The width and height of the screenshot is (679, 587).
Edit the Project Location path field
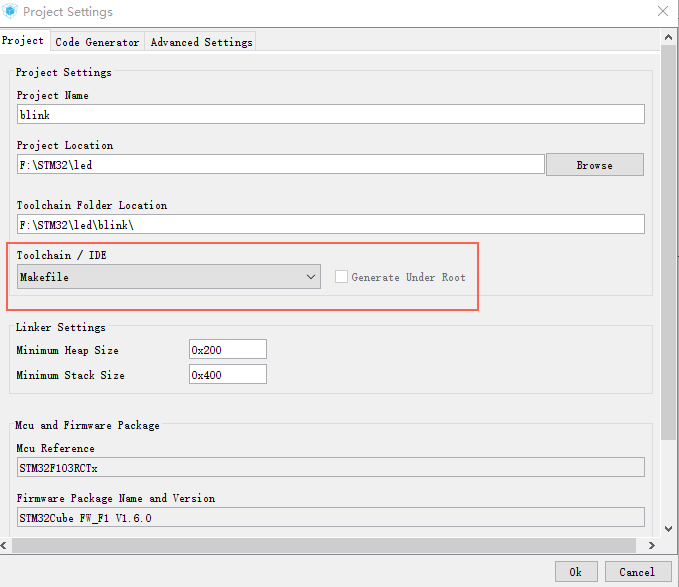coord(280,164)
